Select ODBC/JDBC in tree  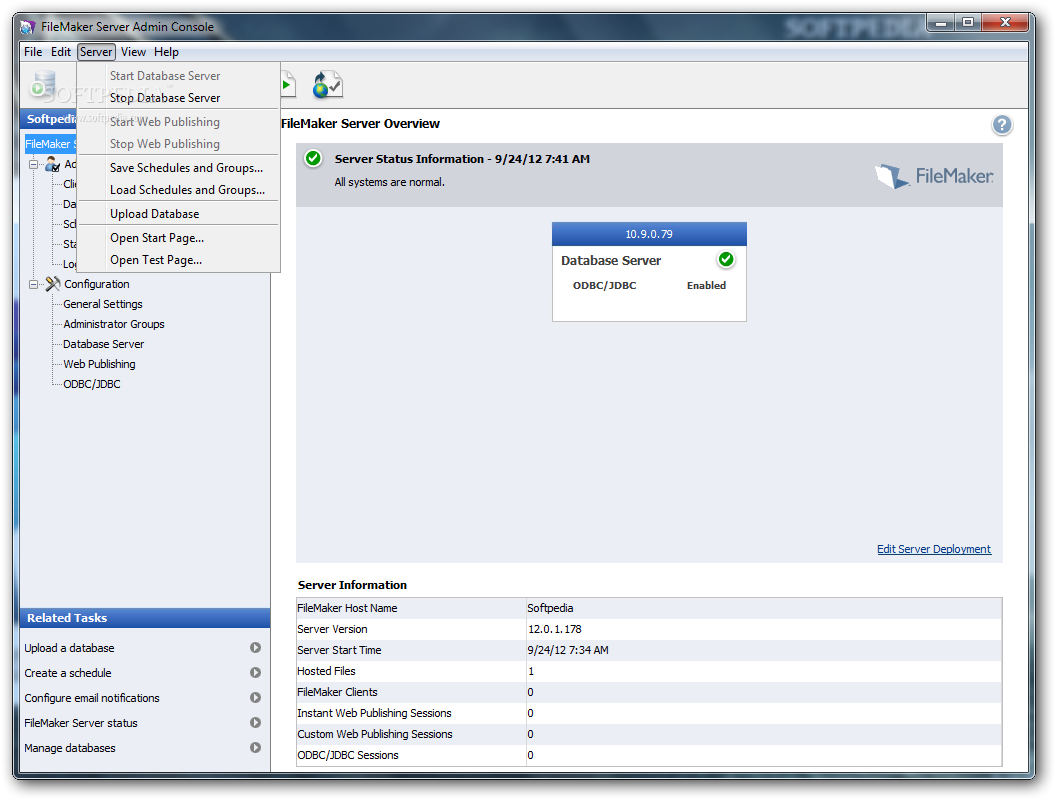(x=92, y=384)
